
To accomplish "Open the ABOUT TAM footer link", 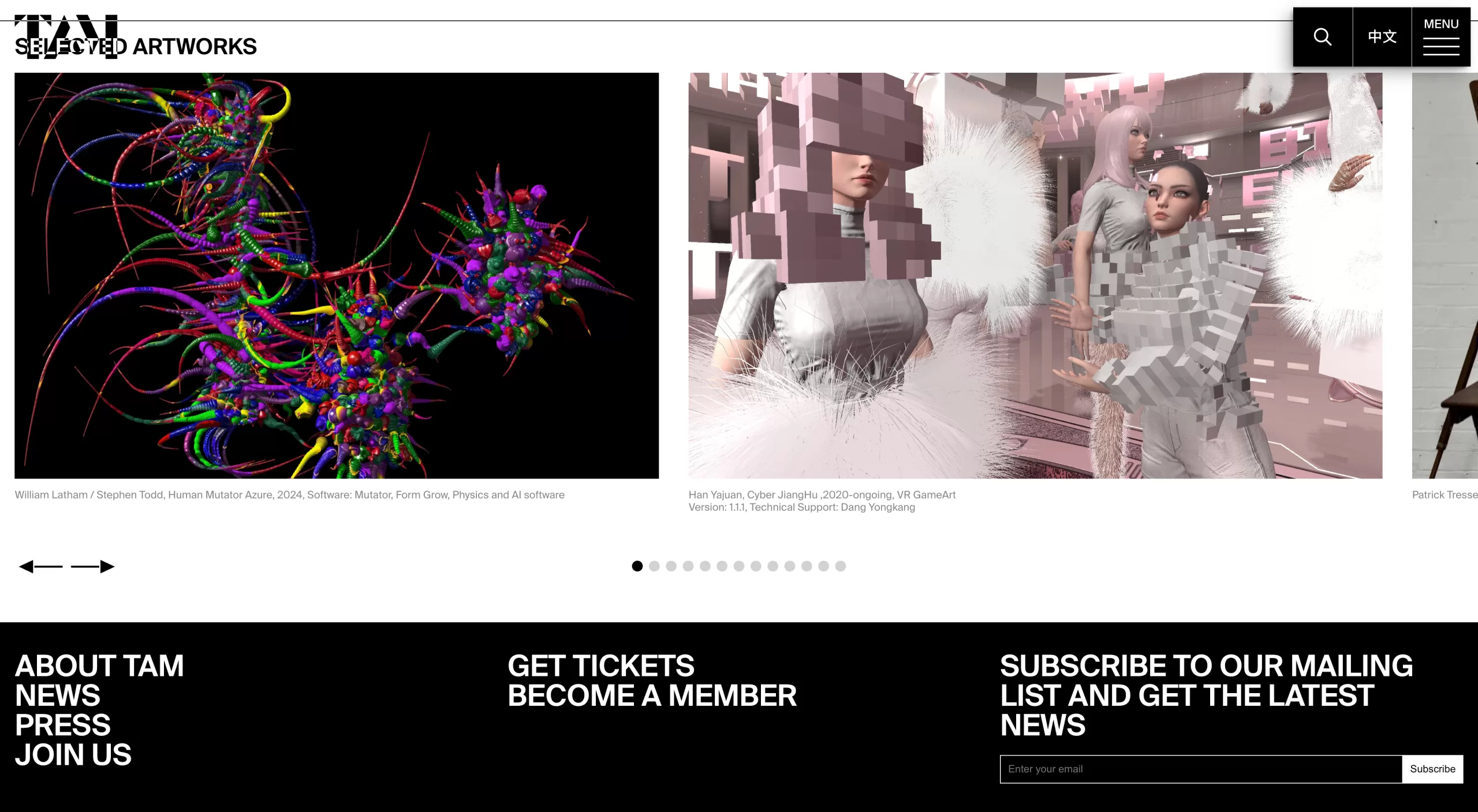I will tap(99, 665).
